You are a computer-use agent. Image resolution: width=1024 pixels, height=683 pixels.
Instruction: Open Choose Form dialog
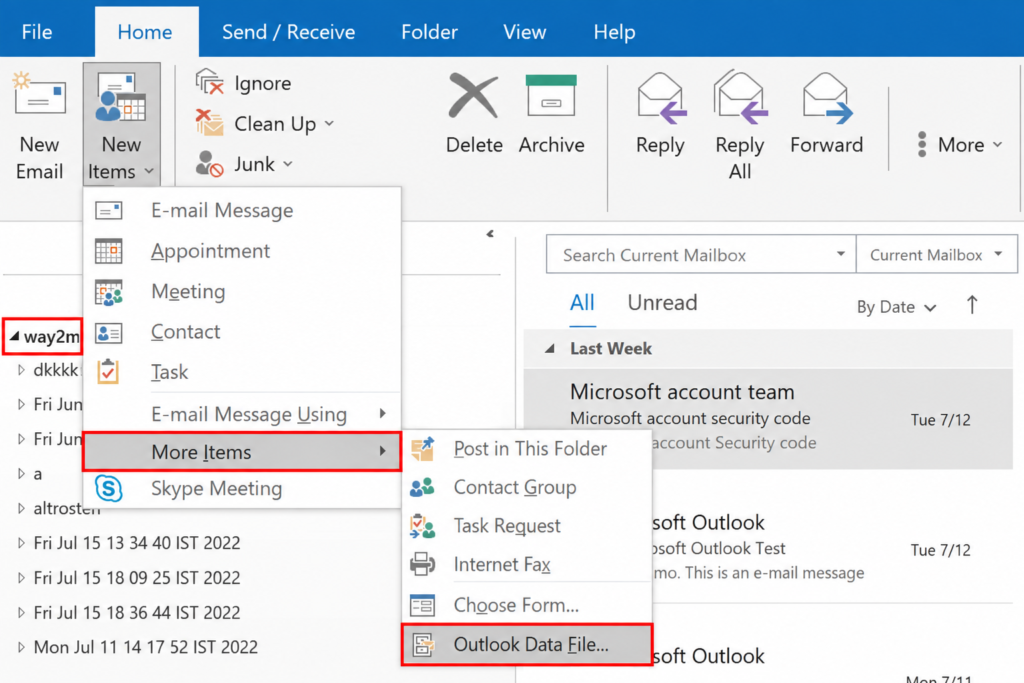[x=527, y=605]
